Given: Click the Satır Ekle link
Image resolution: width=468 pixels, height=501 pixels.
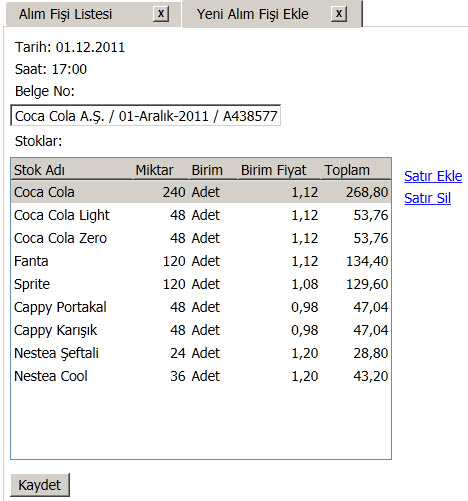Looking at the screenshot, I should [433, 176].
